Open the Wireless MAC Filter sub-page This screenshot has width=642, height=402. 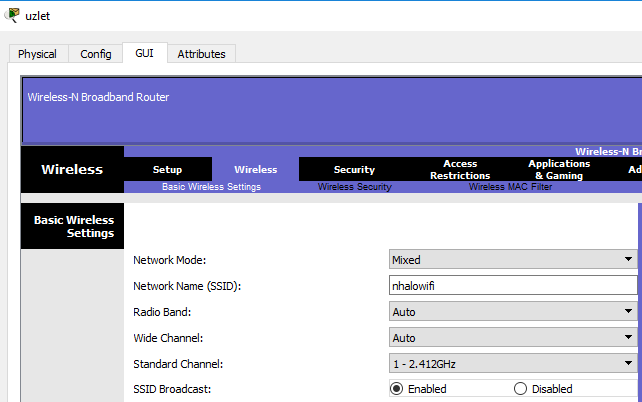[x=510, y=187]
